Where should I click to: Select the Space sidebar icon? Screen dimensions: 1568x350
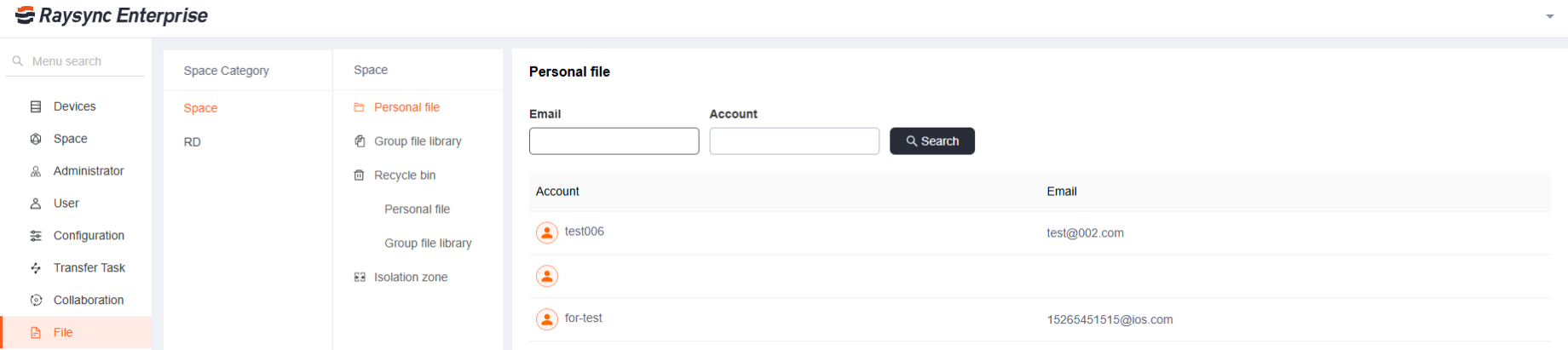(x=36, y=139)
